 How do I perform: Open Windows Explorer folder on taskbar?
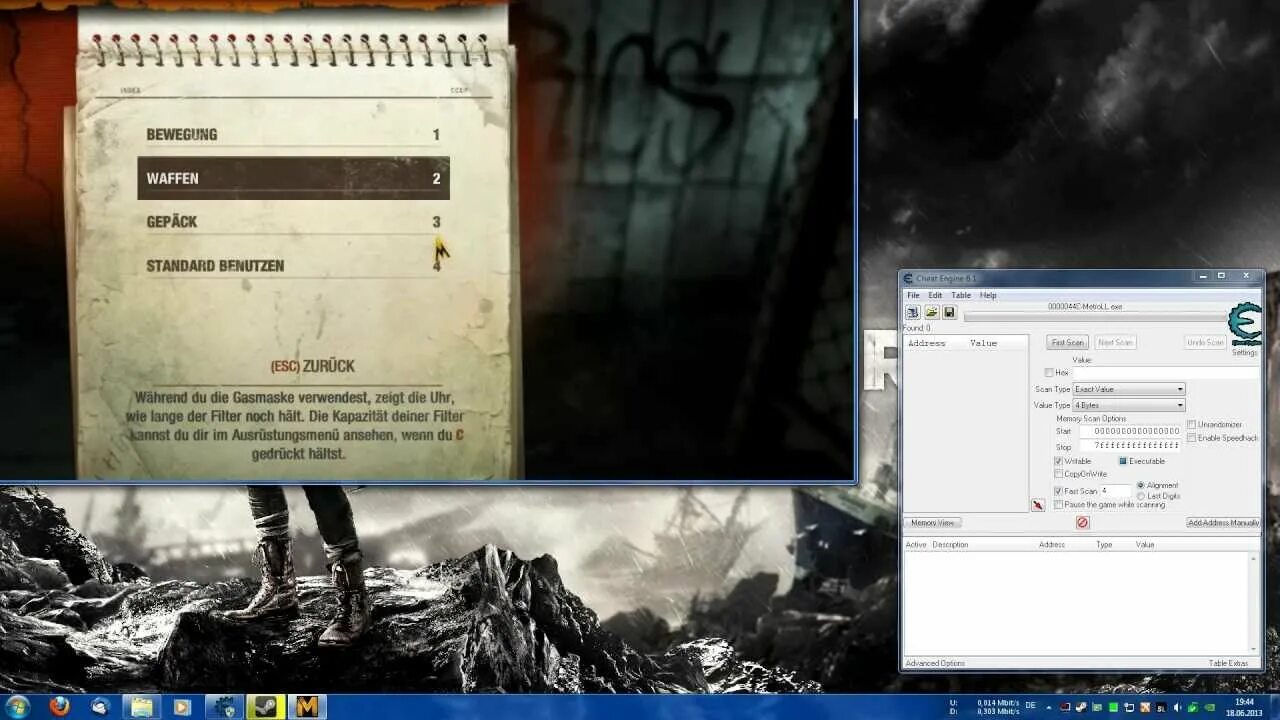point(142,706)
